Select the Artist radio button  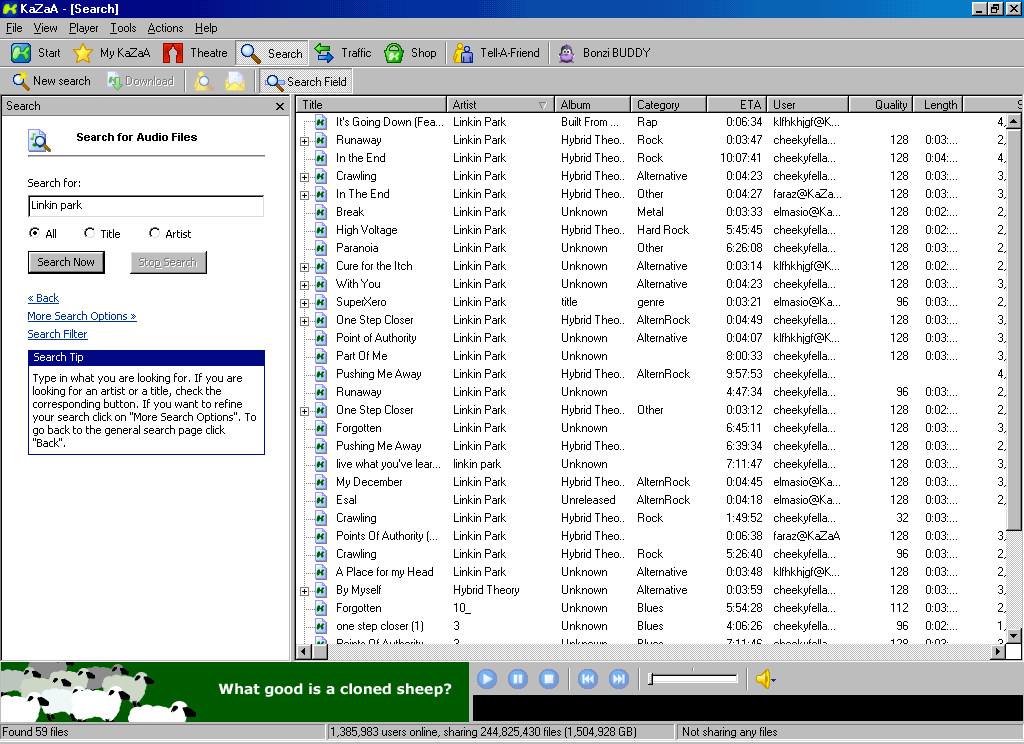tap(155, 233)
